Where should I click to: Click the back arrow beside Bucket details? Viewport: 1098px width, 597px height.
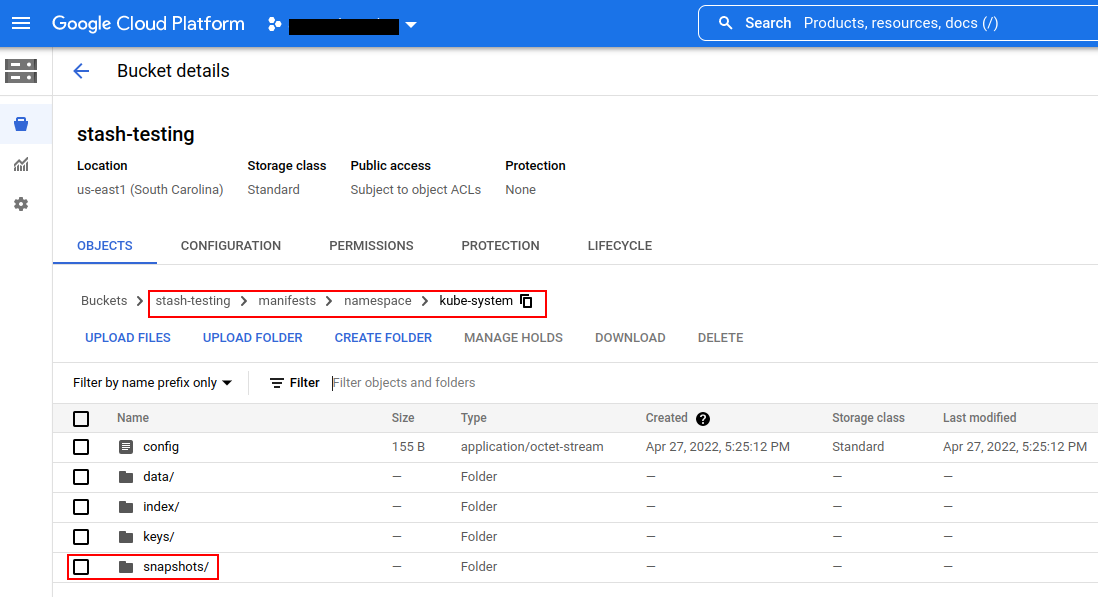(81, 71)
